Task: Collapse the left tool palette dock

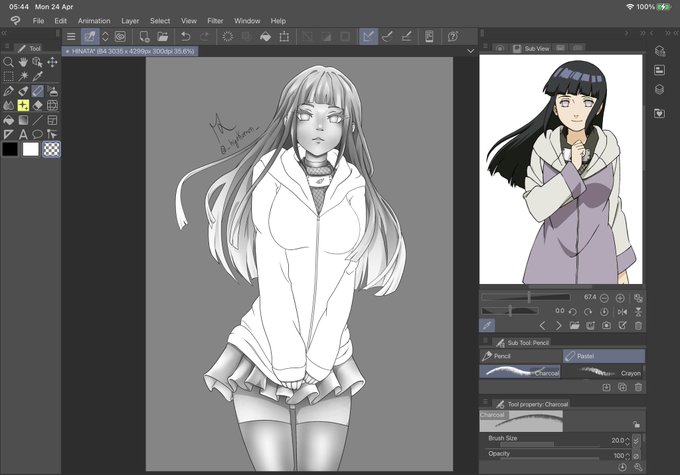Action: click(4, 33)
